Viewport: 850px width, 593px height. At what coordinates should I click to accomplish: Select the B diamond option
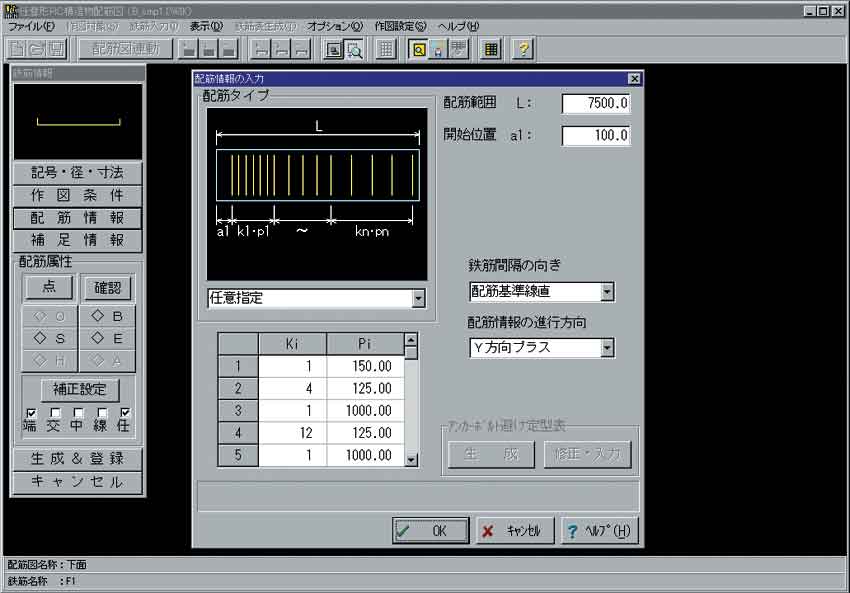coord(107,315)
